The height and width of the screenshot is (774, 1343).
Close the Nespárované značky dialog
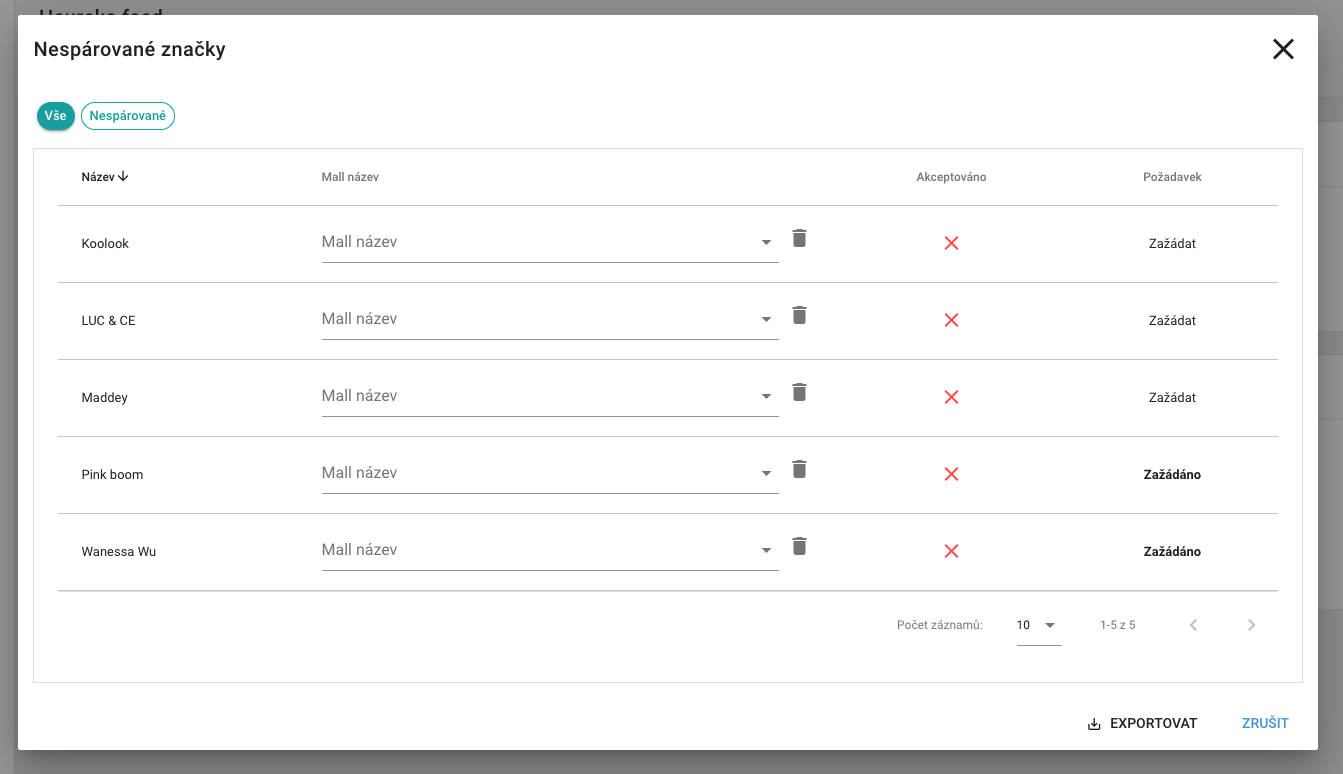[1283, 49]
